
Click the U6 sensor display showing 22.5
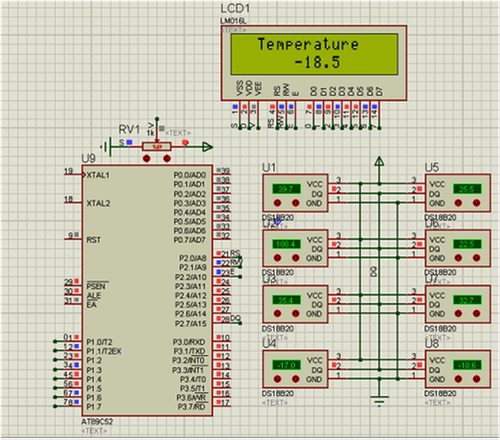pyautogui.click(x=467, y=244)
